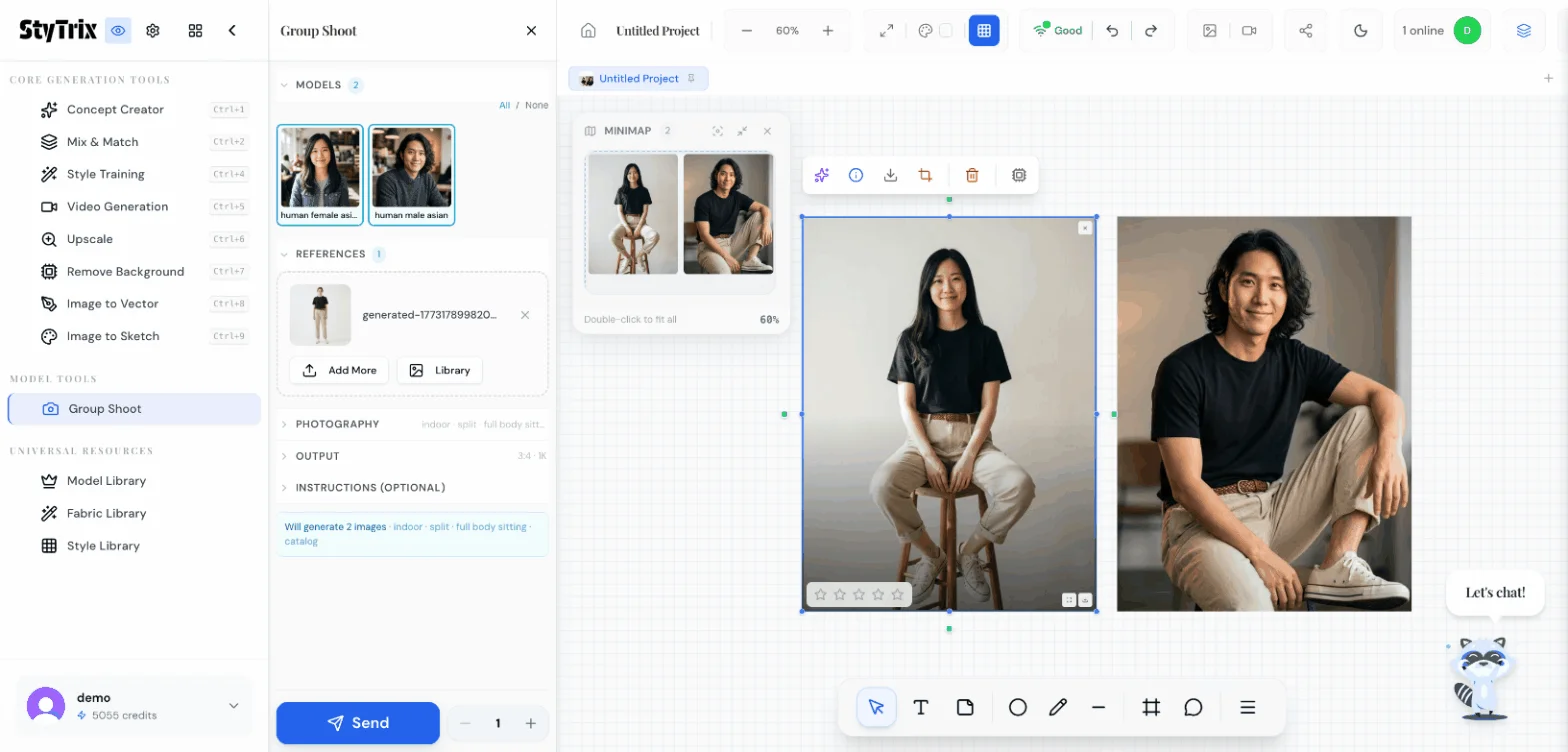Select the pencil draw tool
Viewport: 1568px width, 752px height.
(x=1058, y=707)
